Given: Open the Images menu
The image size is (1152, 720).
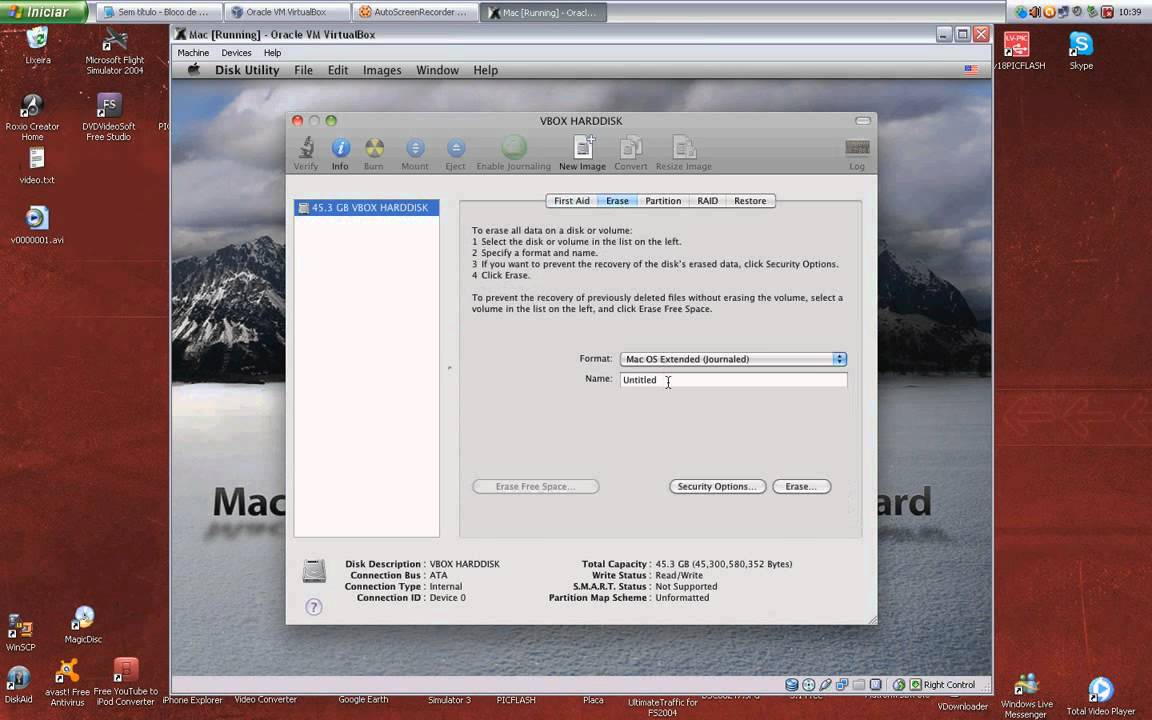Looking at the screenshot, I should [382, 70].
